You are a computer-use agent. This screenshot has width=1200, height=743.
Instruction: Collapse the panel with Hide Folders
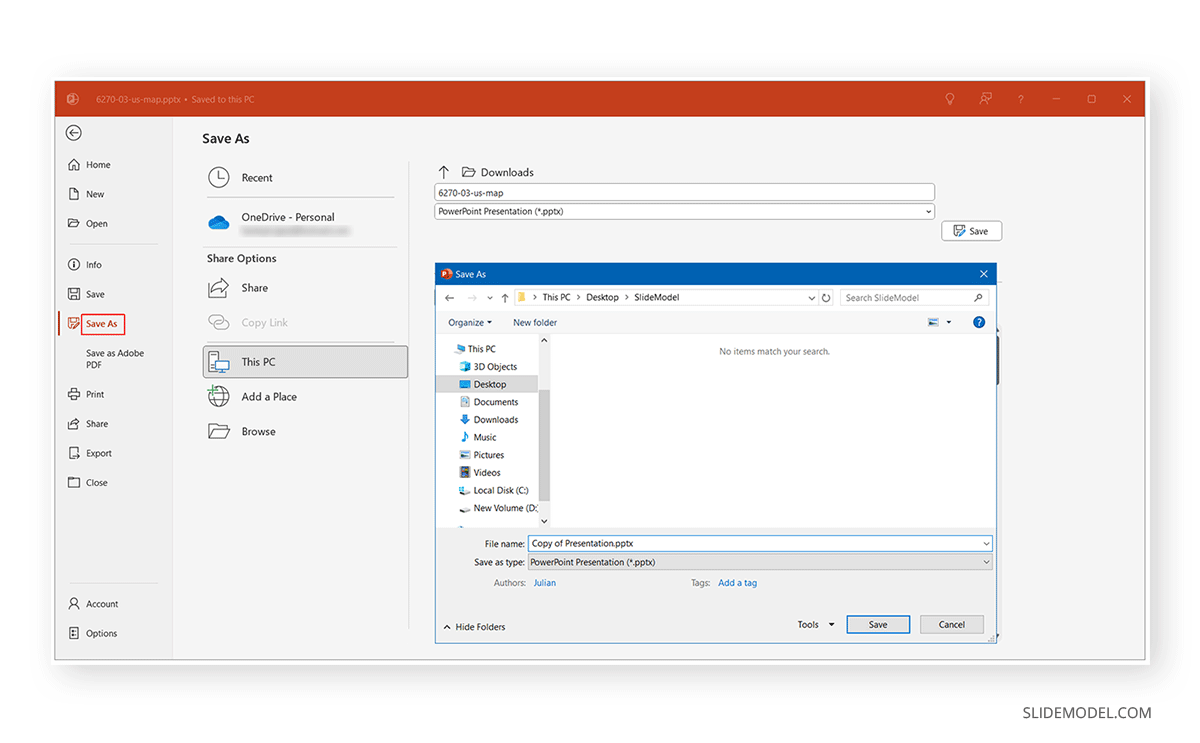[474, 627]
